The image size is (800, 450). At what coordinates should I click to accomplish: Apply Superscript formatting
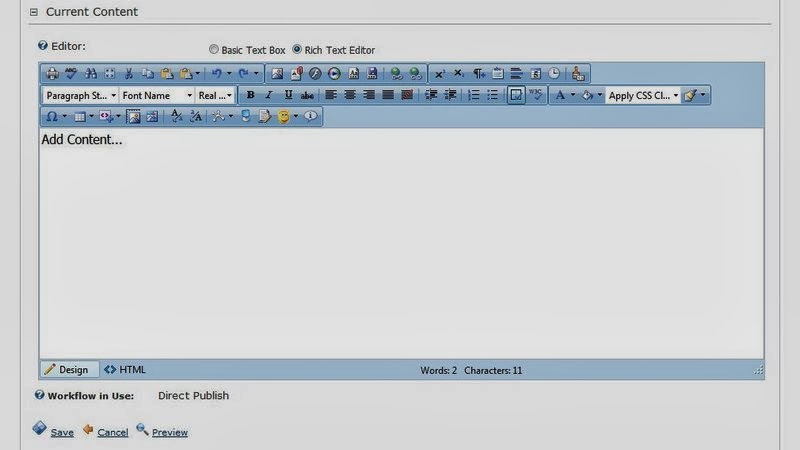[439, 73]
